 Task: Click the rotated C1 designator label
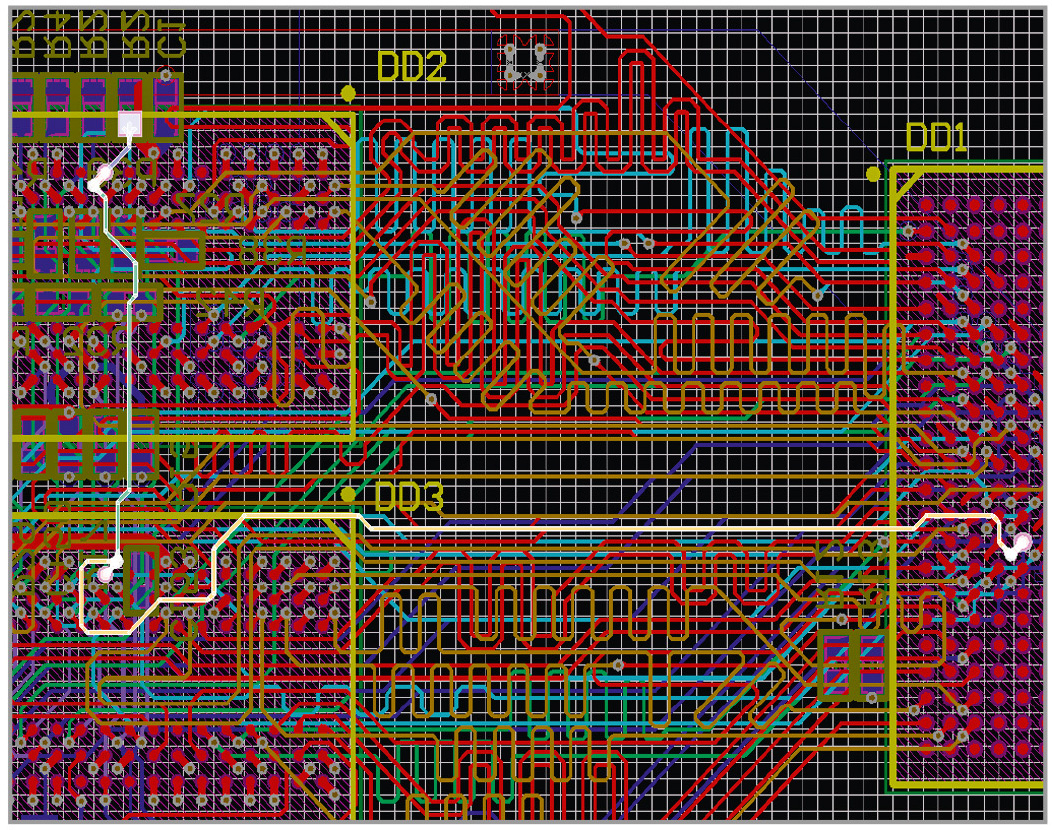point(172,38)
